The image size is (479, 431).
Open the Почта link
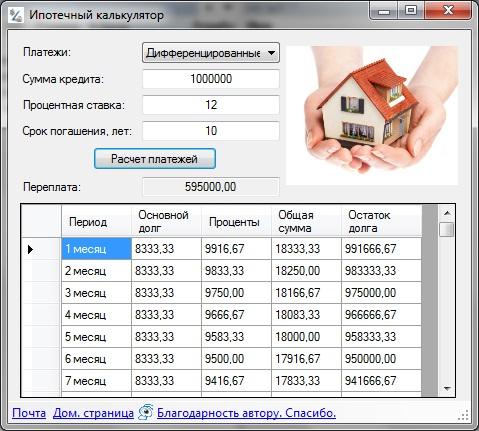point(29,413)
